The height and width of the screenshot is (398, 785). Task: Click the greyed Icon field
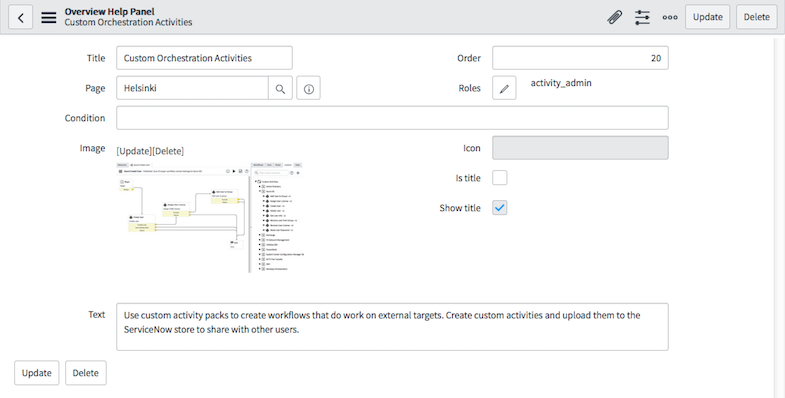pyautogui.click(x=580, y=148)
